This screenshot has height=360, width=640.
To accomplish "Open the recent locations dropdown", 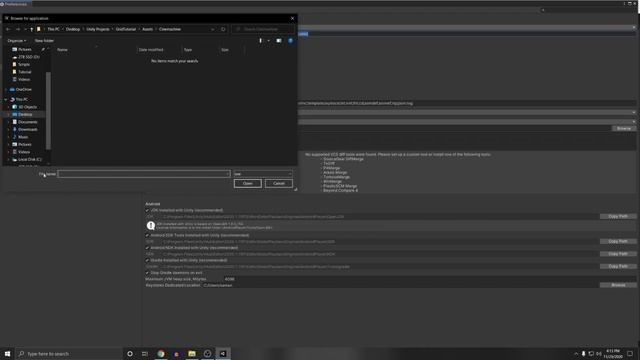I will pyautogui.click(x=25, y=29).
